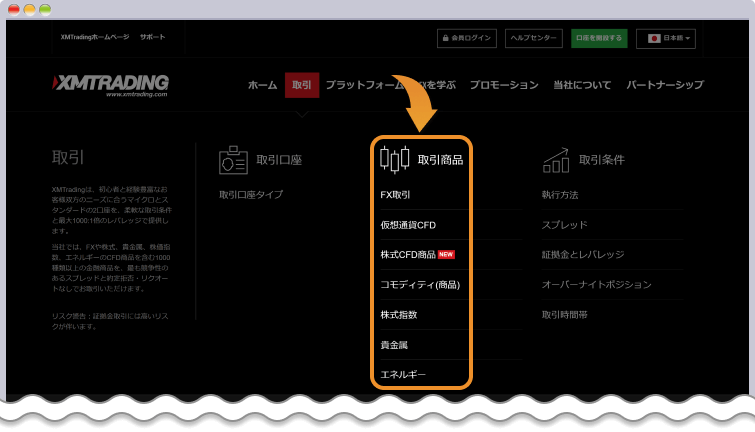Open the 証拠金とレバレッジ link
This screenshot has height=432, width=755.
(x=583, y=255)
